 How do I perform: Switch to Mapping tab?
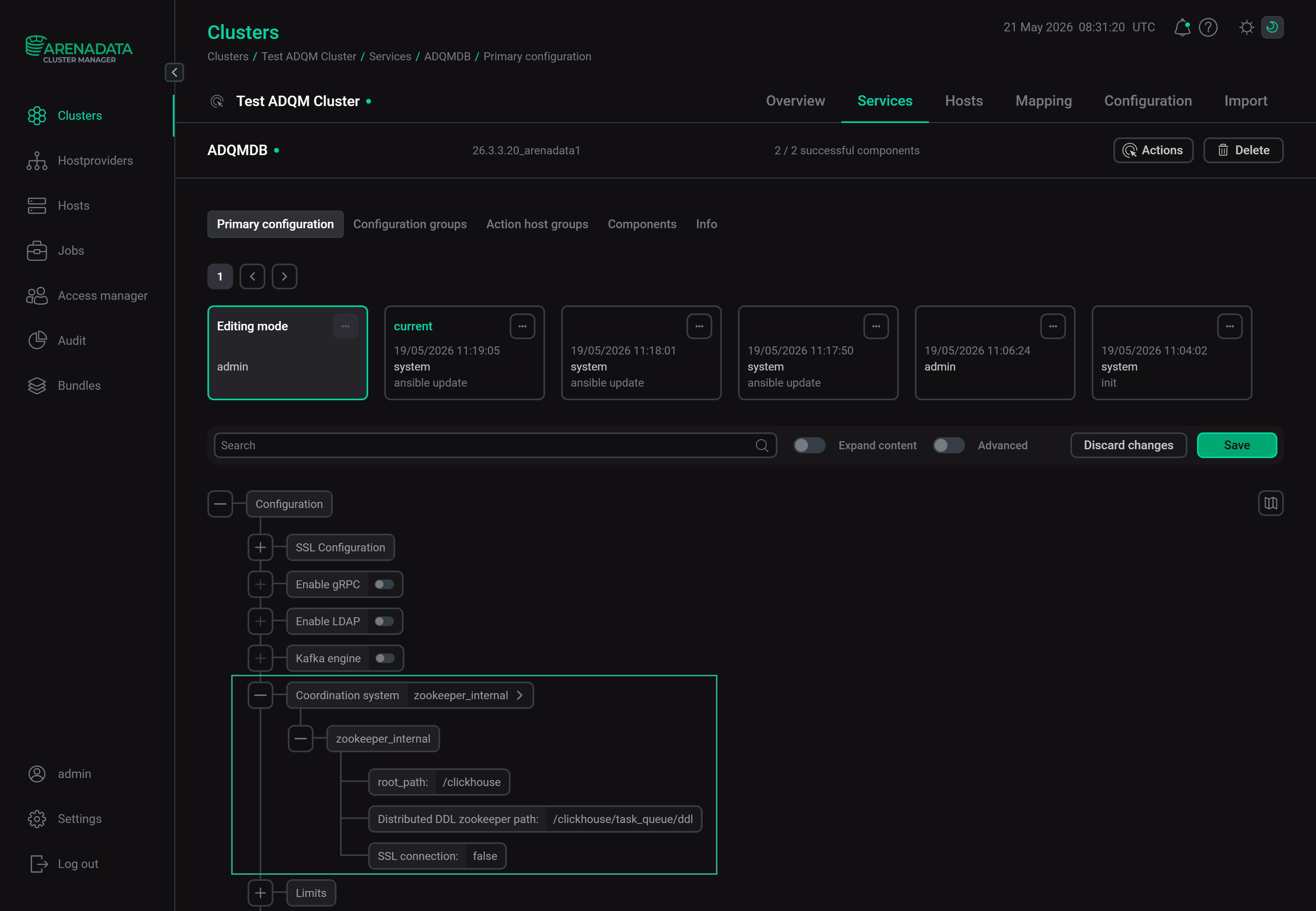pyautogui.click(x=1043, y=101)
